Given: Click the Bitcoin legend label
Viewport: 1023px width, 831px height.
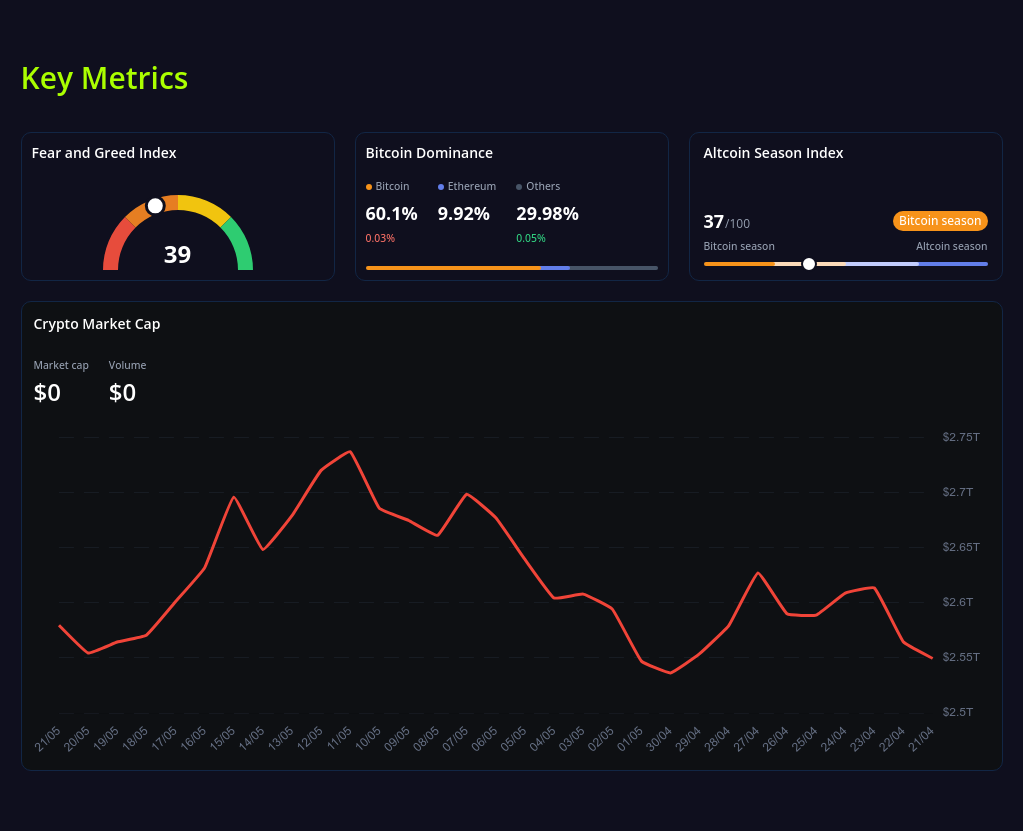Looking at the screenshot, I should pyautogui.click(x=392, y=187).
